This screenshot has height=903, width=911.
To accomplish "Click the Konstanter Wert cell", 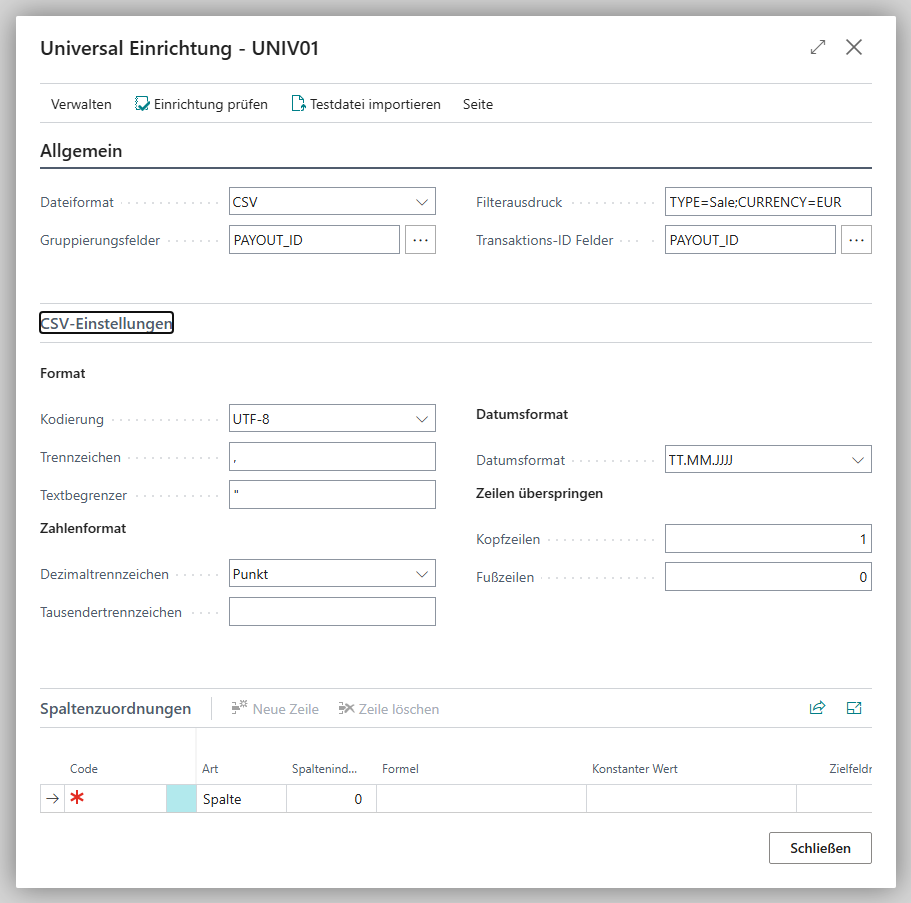I will [x=691, y=798].
